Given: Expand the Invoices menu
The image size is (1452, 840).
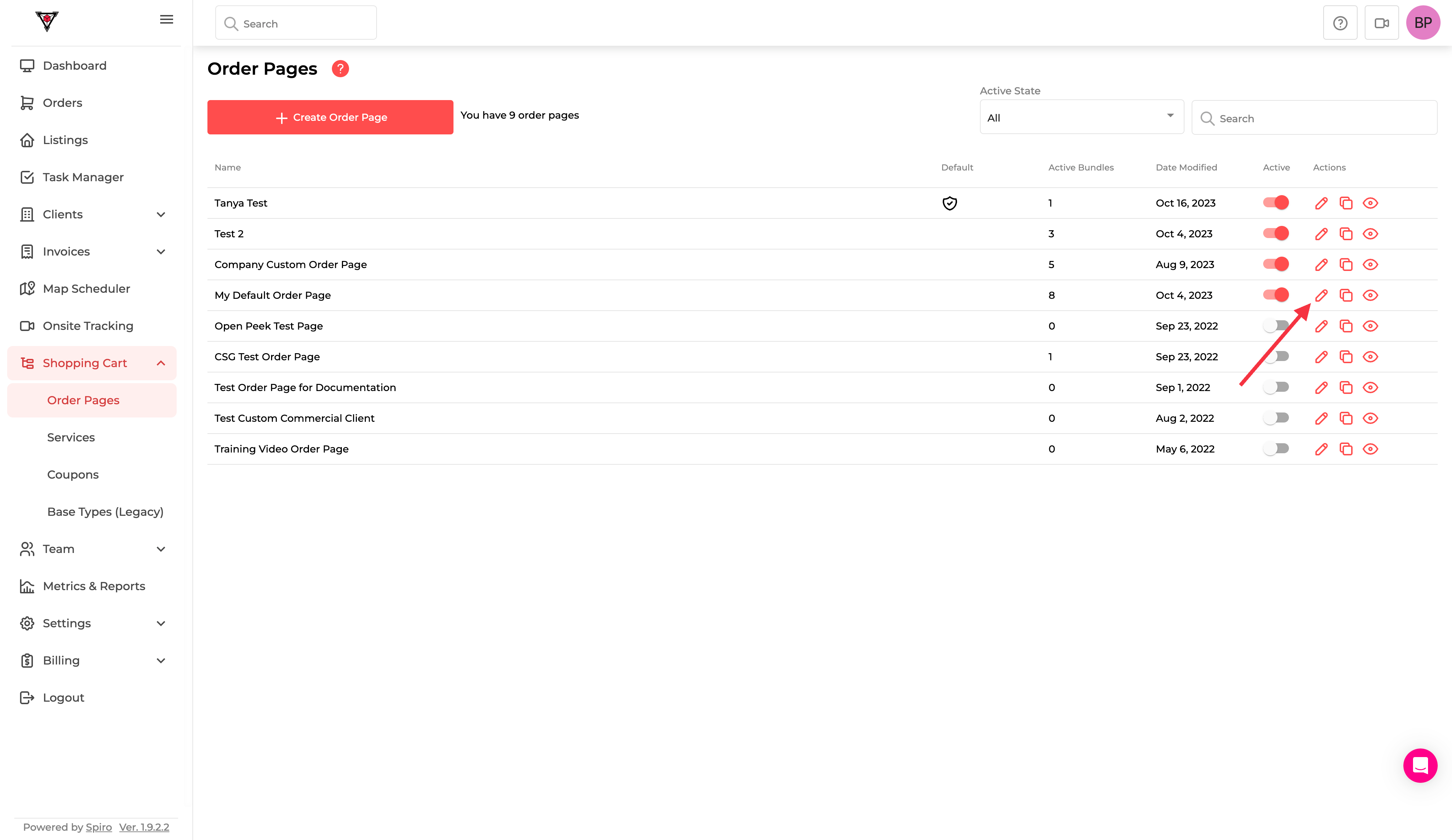Looking at the screenshot, I should [x=92, y=252].
